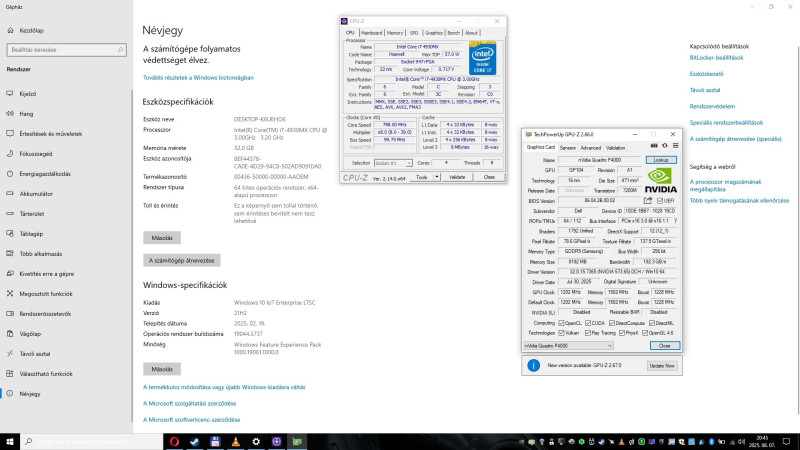Image resolution: width=800 pixels, height=450 pixels.
Task: Click the GPU-Z refresh icon
Action: pos(665,146)
